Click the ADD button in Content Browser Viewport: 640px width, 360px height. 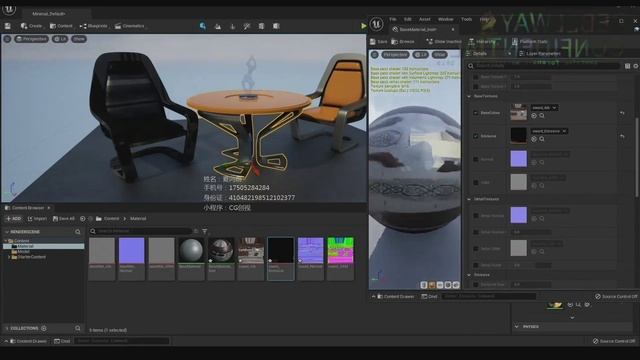[13, 219]
